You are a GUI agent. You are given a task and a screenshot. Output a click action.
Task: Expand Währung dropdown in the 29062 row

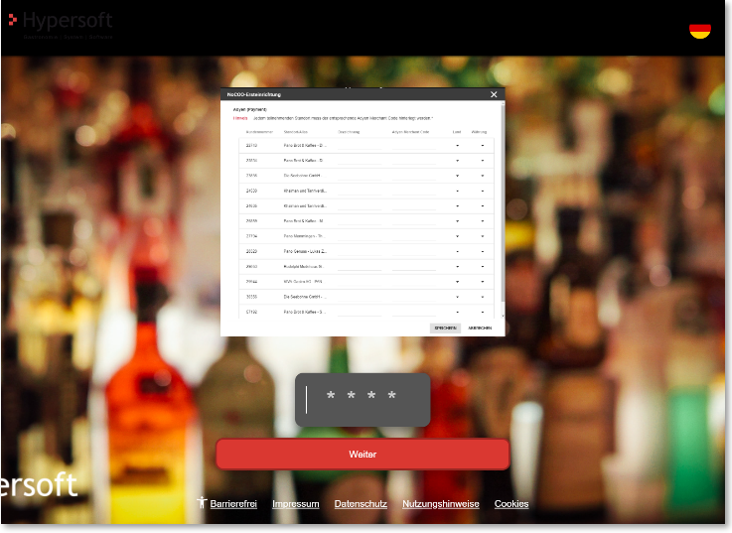coord(482,266)
